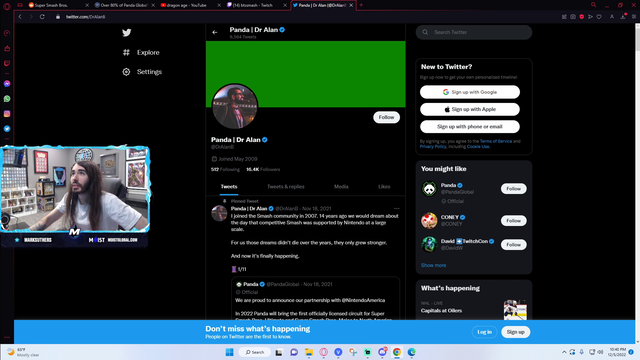Viewport: 640px width, 360px height.
Task: Open Messenger in the Opera sidebar
Action: pos(7,84)
